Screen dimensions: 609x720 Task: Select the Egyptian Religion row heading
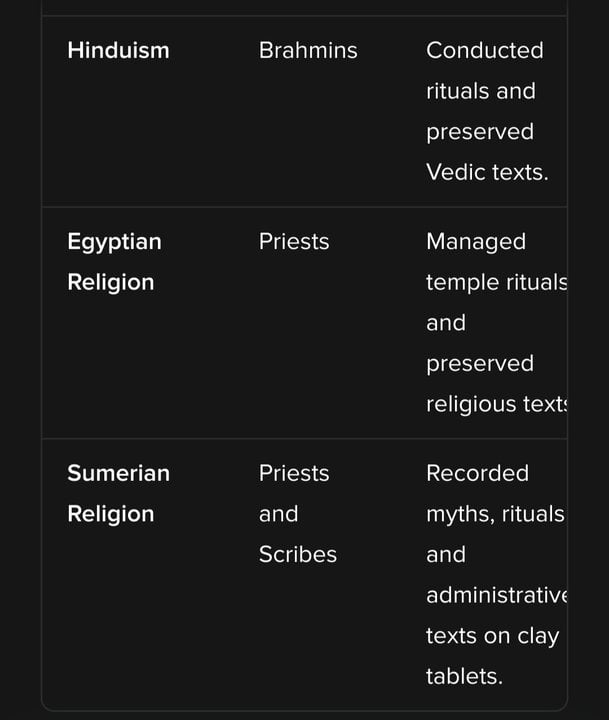(114, 262)
